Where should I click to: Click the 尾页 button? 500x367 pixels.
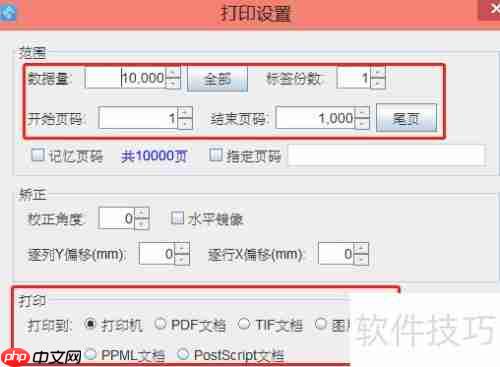(x=406, y=117)
